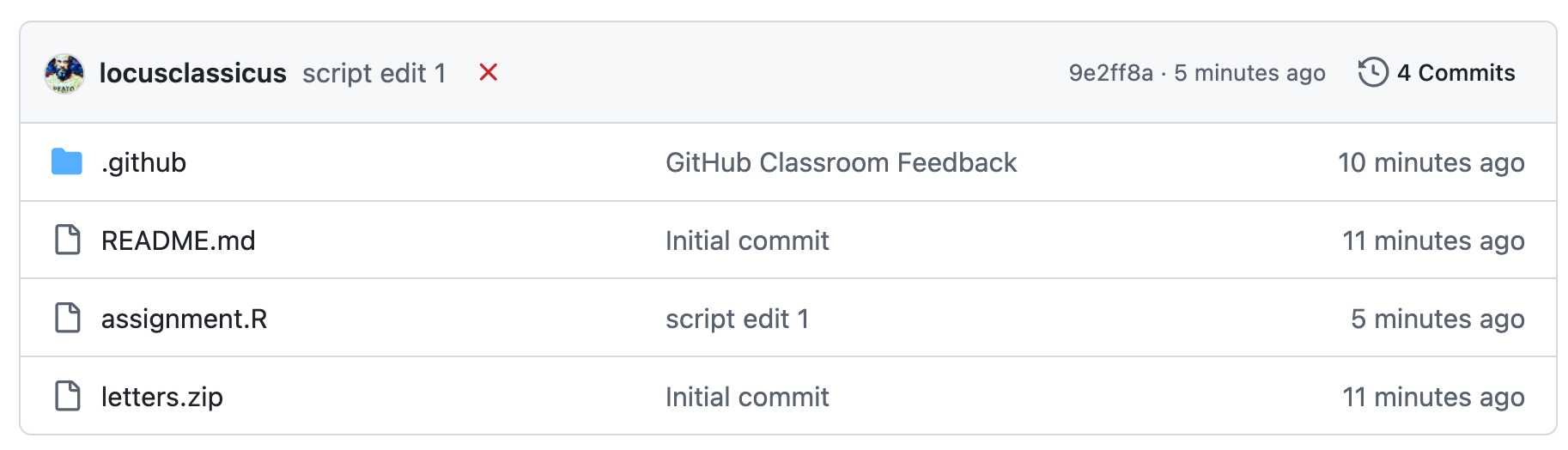Open the README.md Initial commit link
Screen dimensions: 1568x450
click(747, 240)
